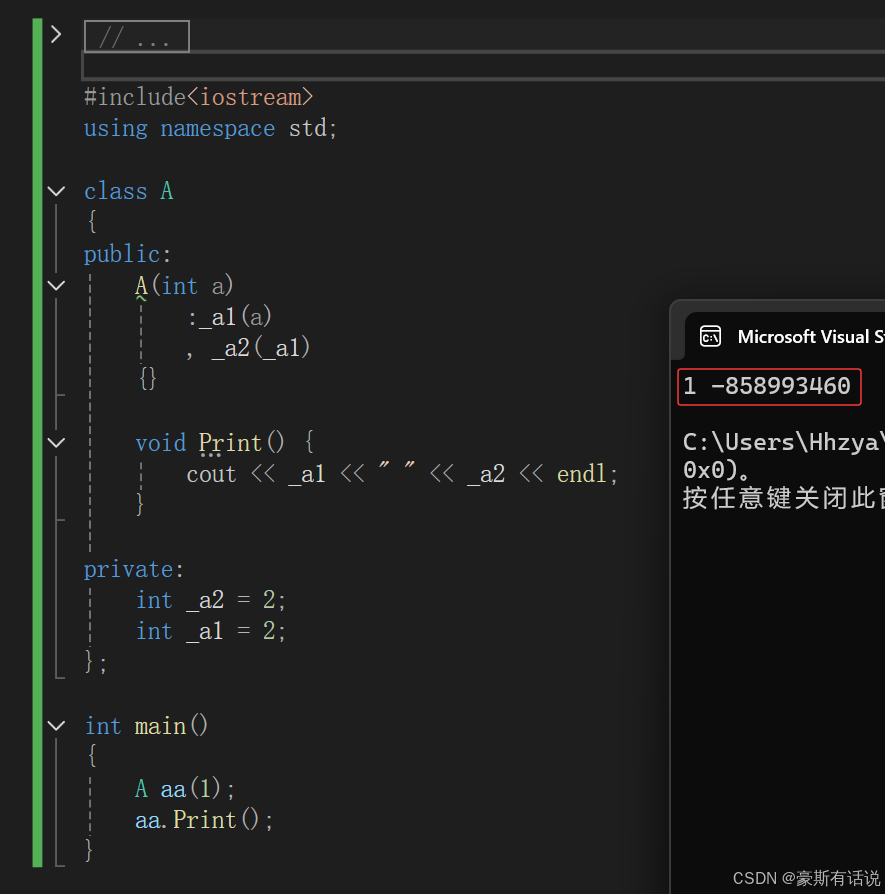Collapse the void Print() function
The width and height of the screenshot is (885, 894).
click(x=56, y=442)
